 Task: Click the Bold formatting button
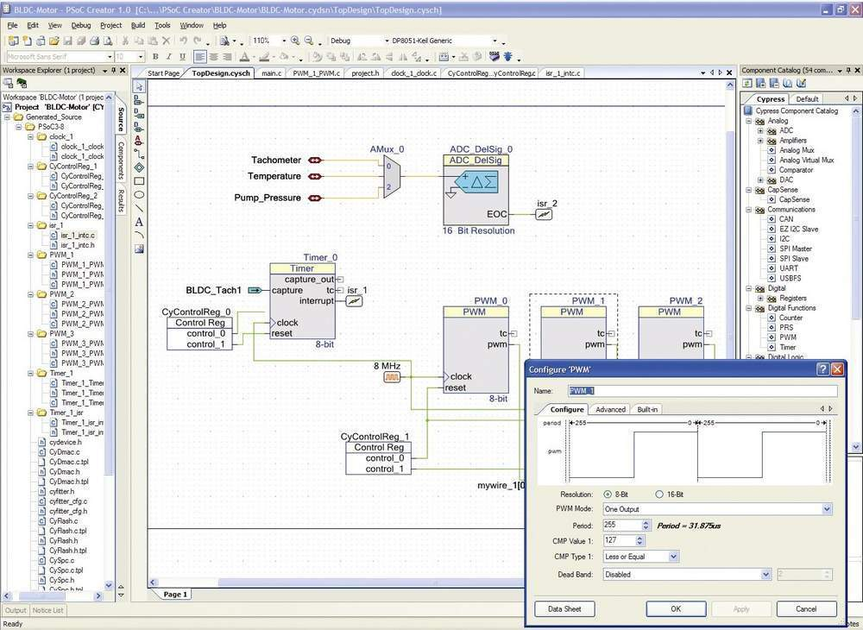[155, 57]
